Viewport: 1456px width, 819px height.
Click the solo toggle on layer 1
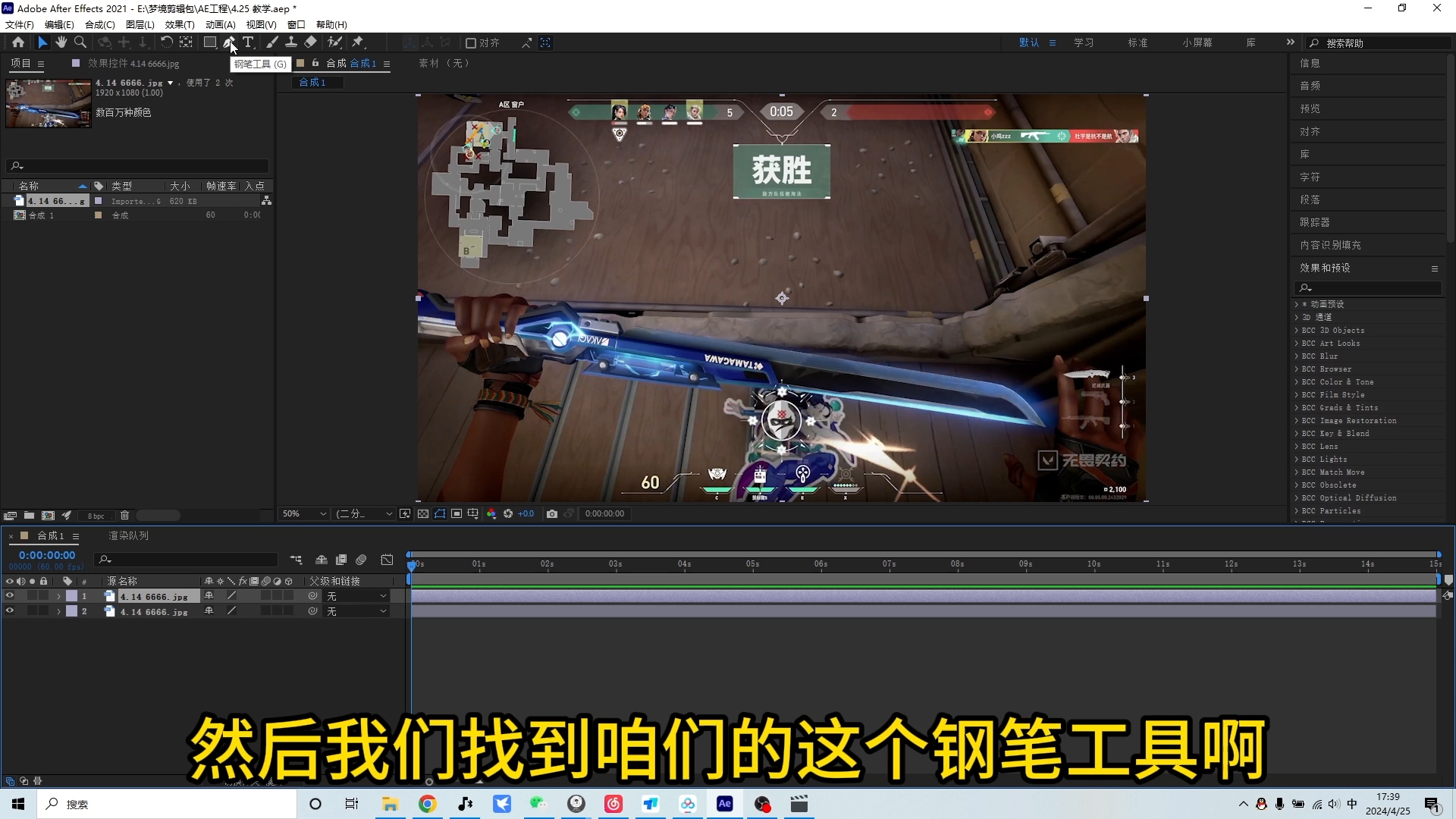click(x=31, y=595)
